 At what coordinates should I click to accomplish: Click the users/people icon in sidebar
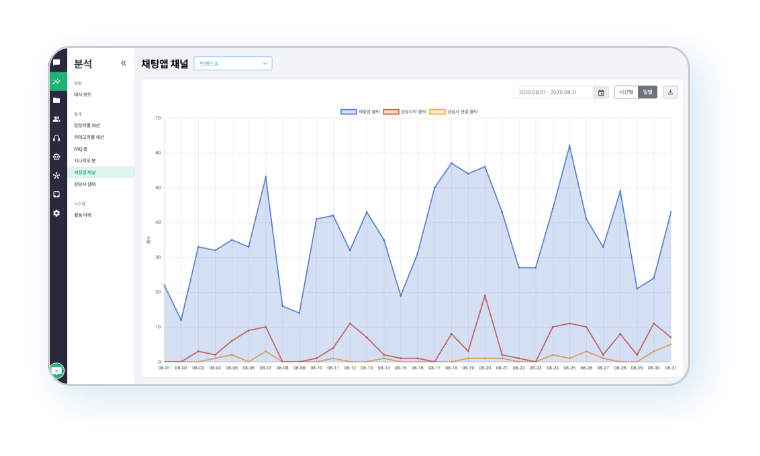(x=57, y=119)
